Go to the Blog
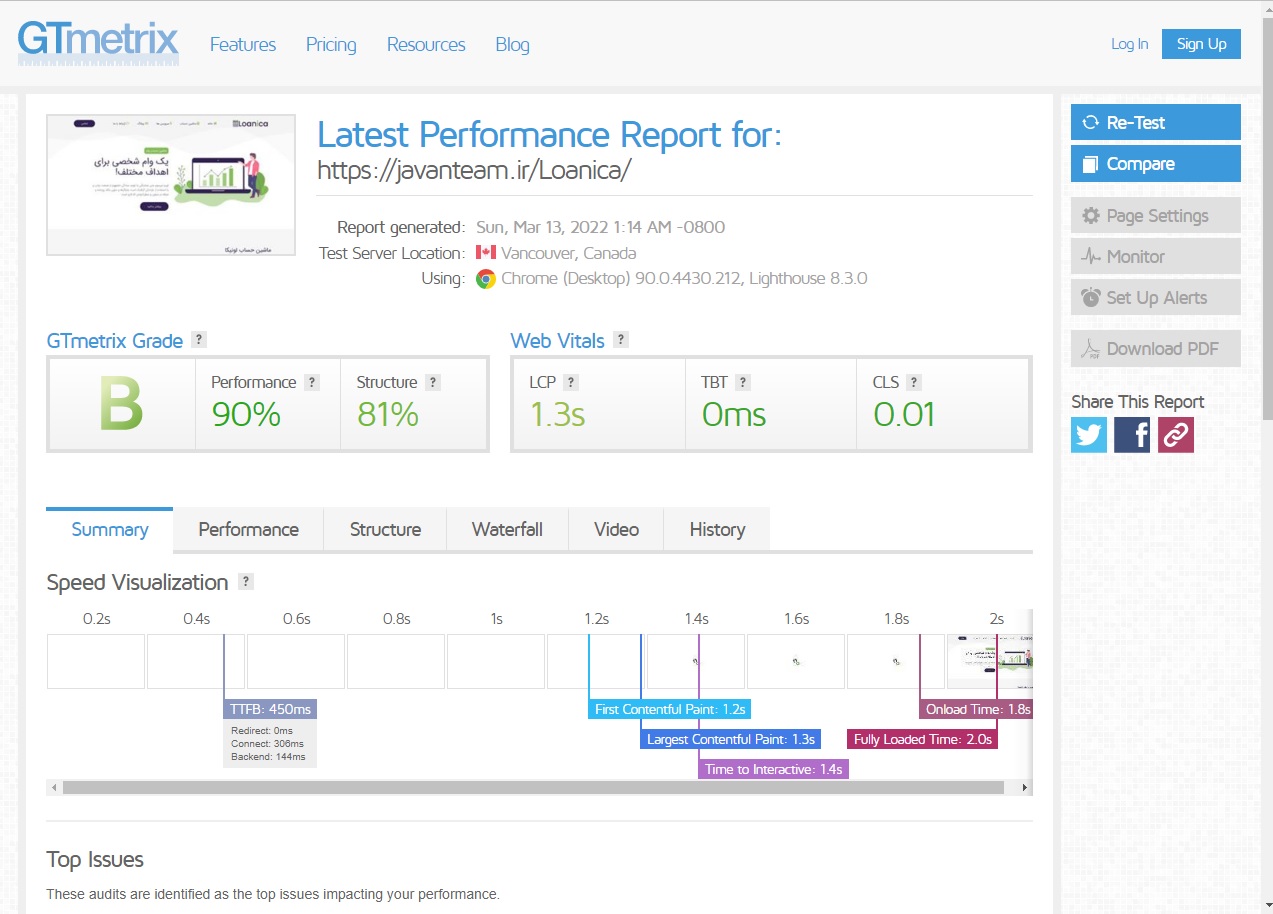The height and width of the screenshot is (914, 1273). click(x=512, y=44)
